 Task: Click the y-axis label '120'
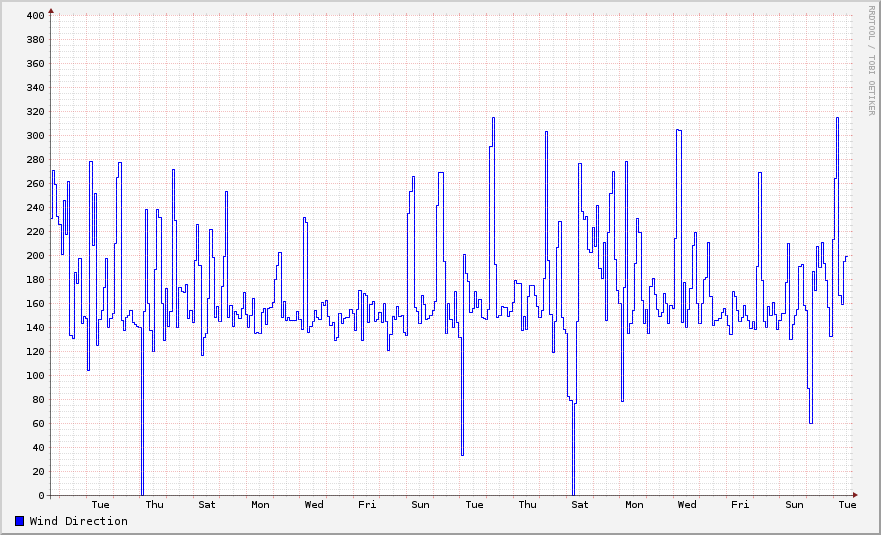tap(35, 352)
